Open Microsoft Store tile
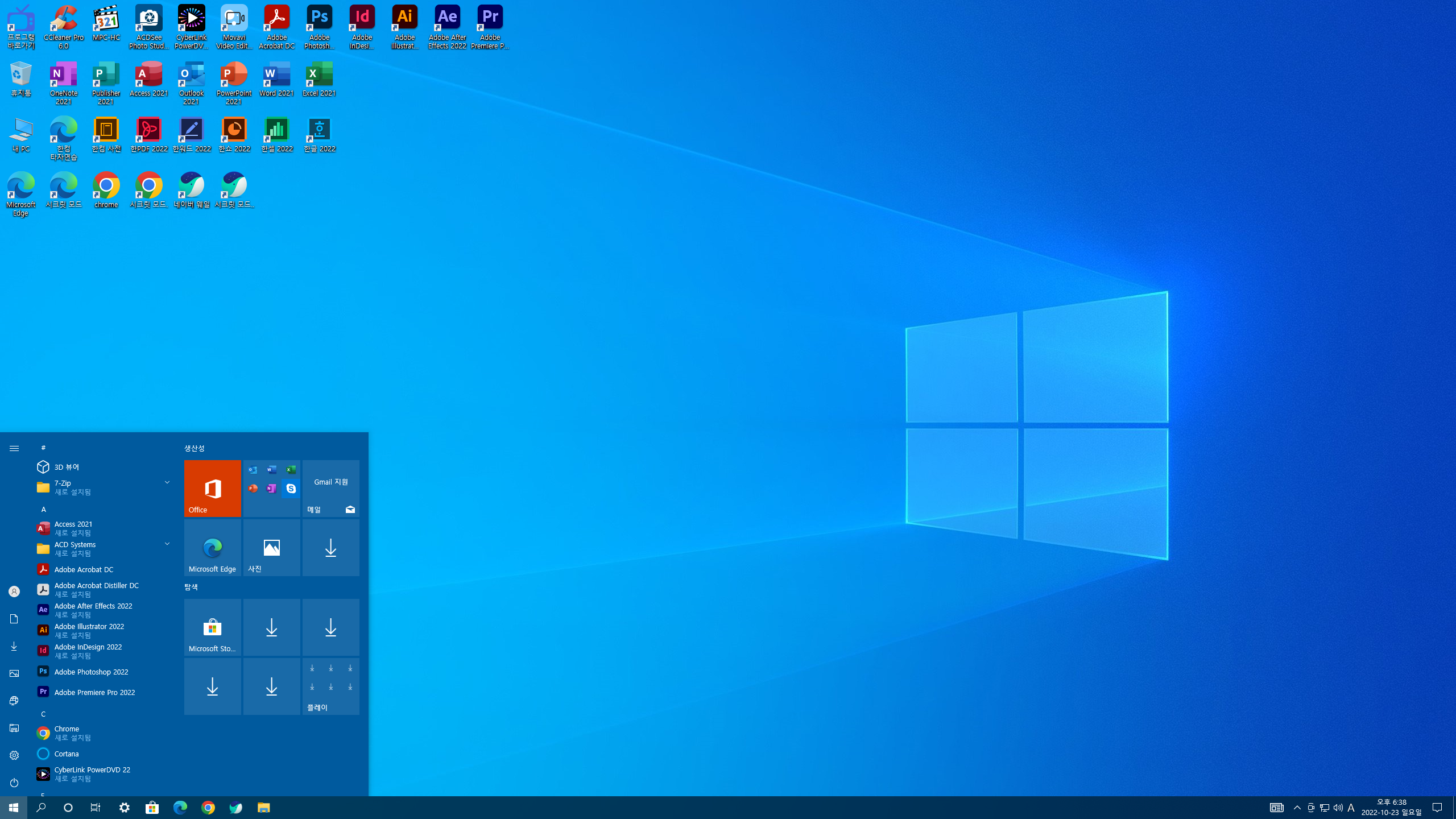Viewport: 1456px width, 819px height. (x=212, y=627)
